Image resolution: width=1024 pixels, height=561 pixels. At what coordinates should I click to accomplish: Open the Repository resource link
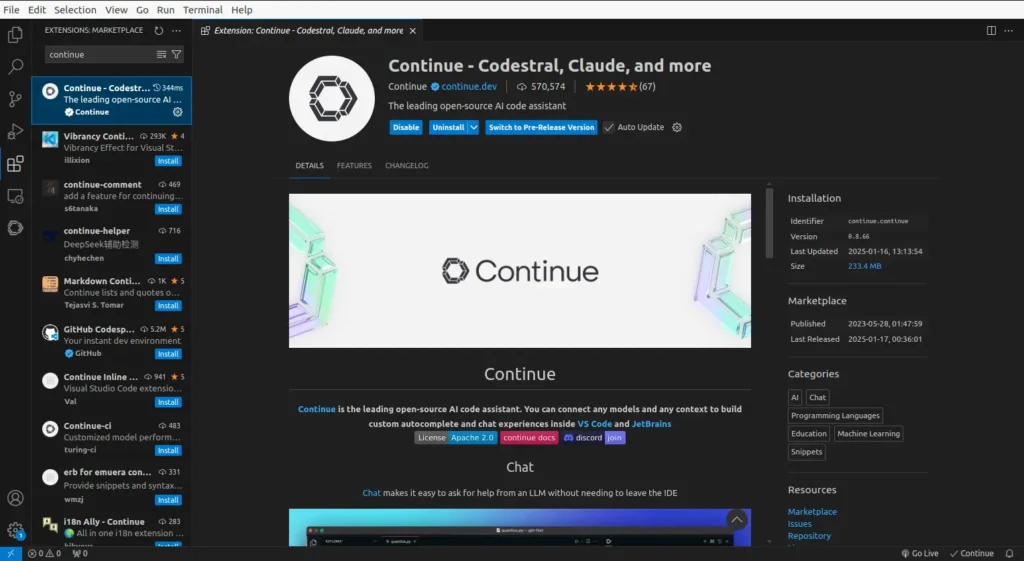point(809,536)
